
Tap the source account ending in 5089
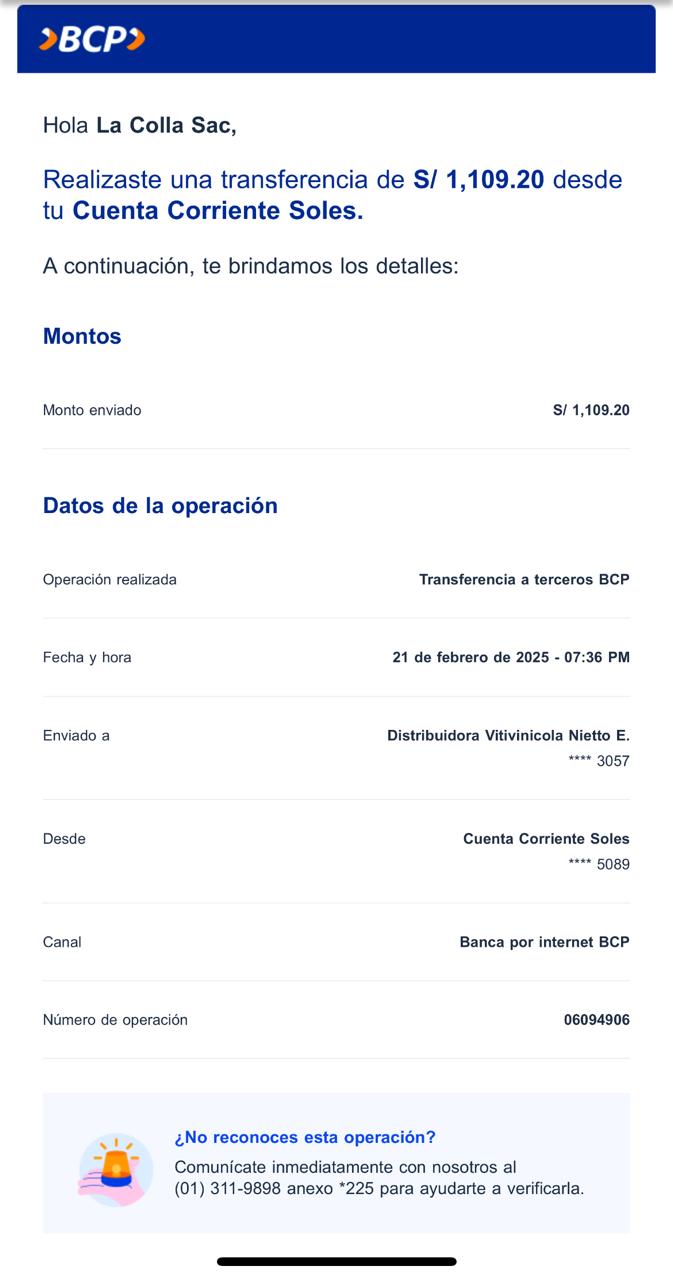(x=599, y=864)
